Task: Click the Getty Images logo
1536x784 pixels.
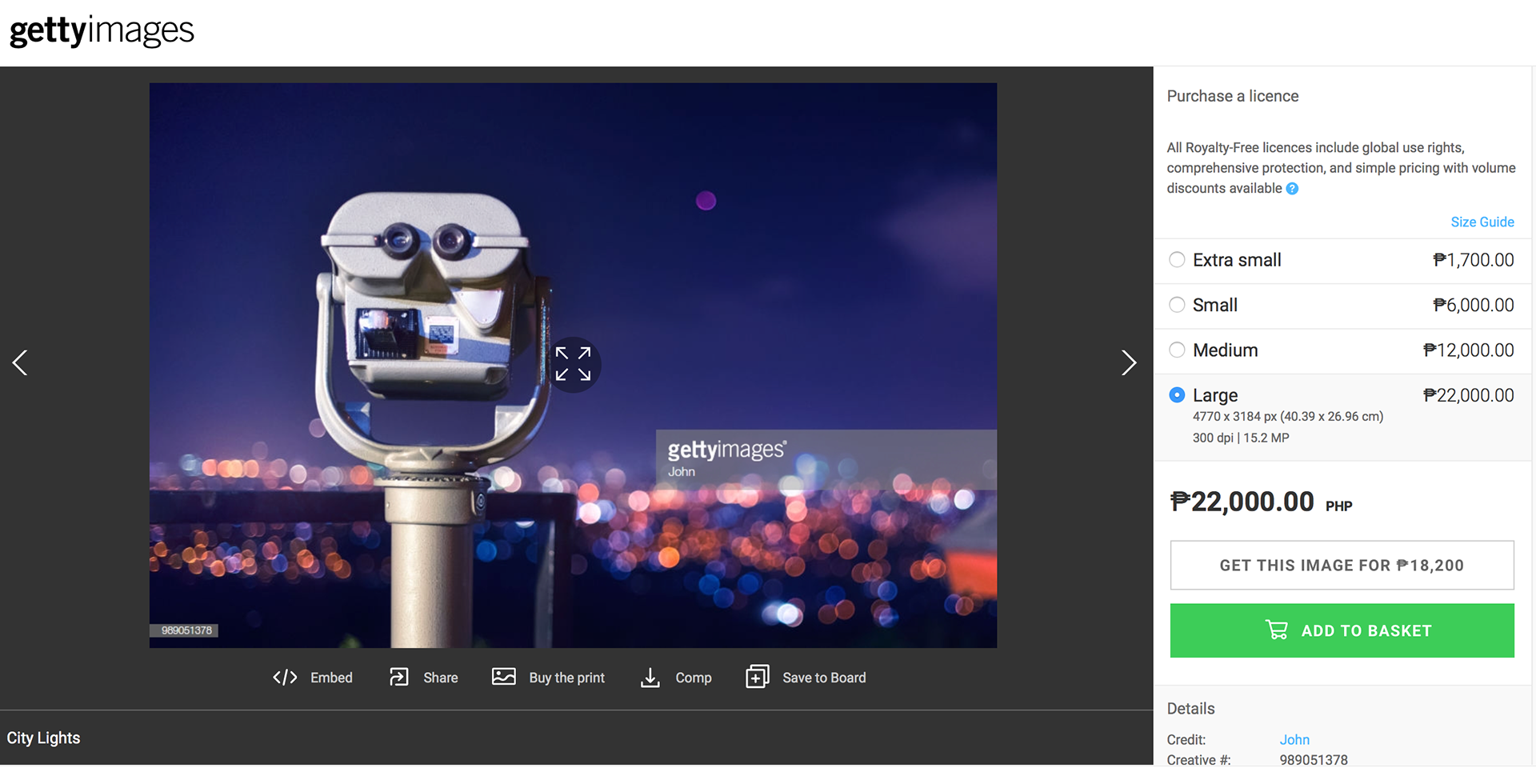Action: click(102, 31)
